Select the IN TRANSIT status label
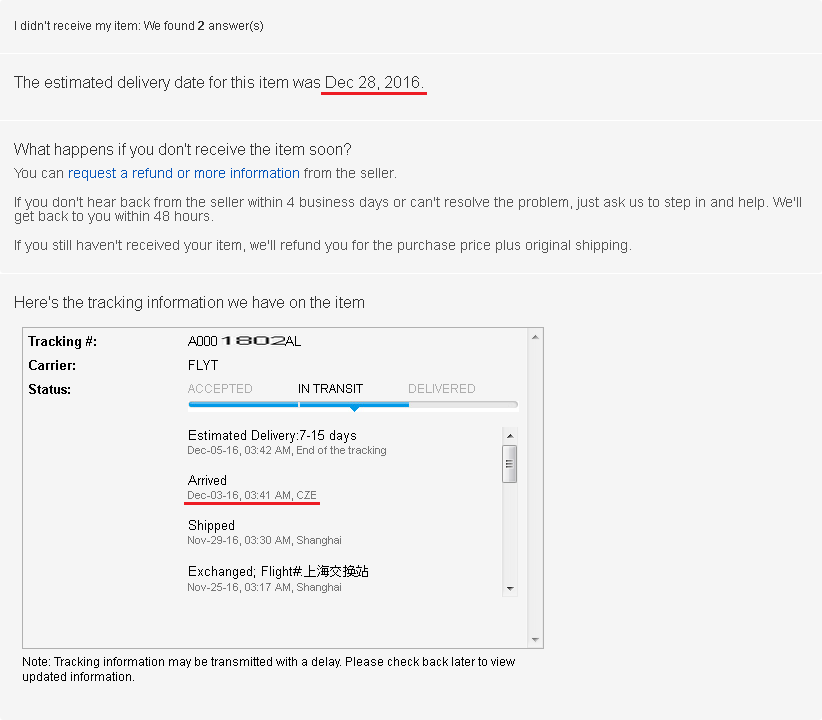 pos(330,389)
